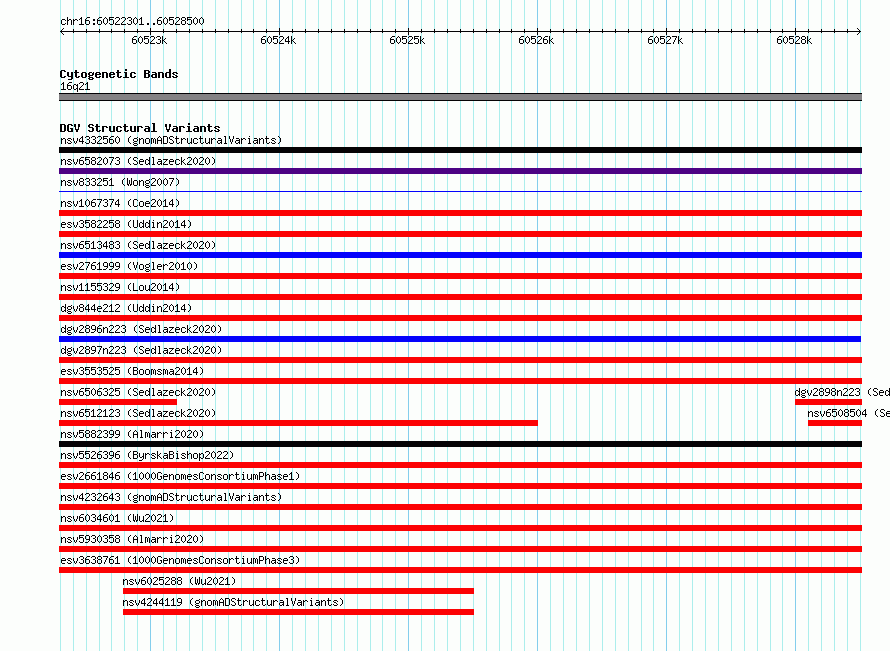Image resolution: width=890 pixels, height=651 pixels.
Task: Click the red bar under nsv6512123
Action: (299, 423)
